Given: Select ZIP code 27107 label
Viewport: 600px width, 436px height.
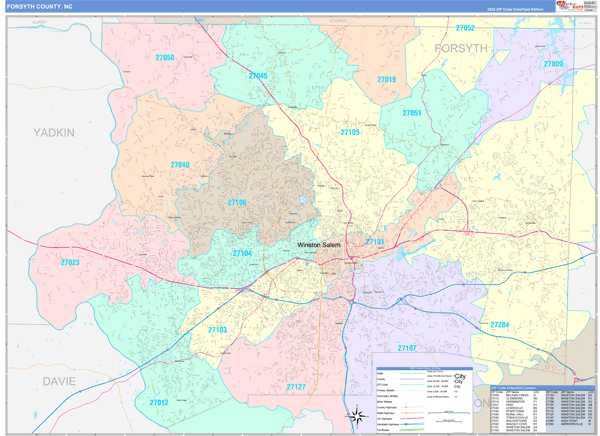Looking at the screenshot, I should pos(407,348).
